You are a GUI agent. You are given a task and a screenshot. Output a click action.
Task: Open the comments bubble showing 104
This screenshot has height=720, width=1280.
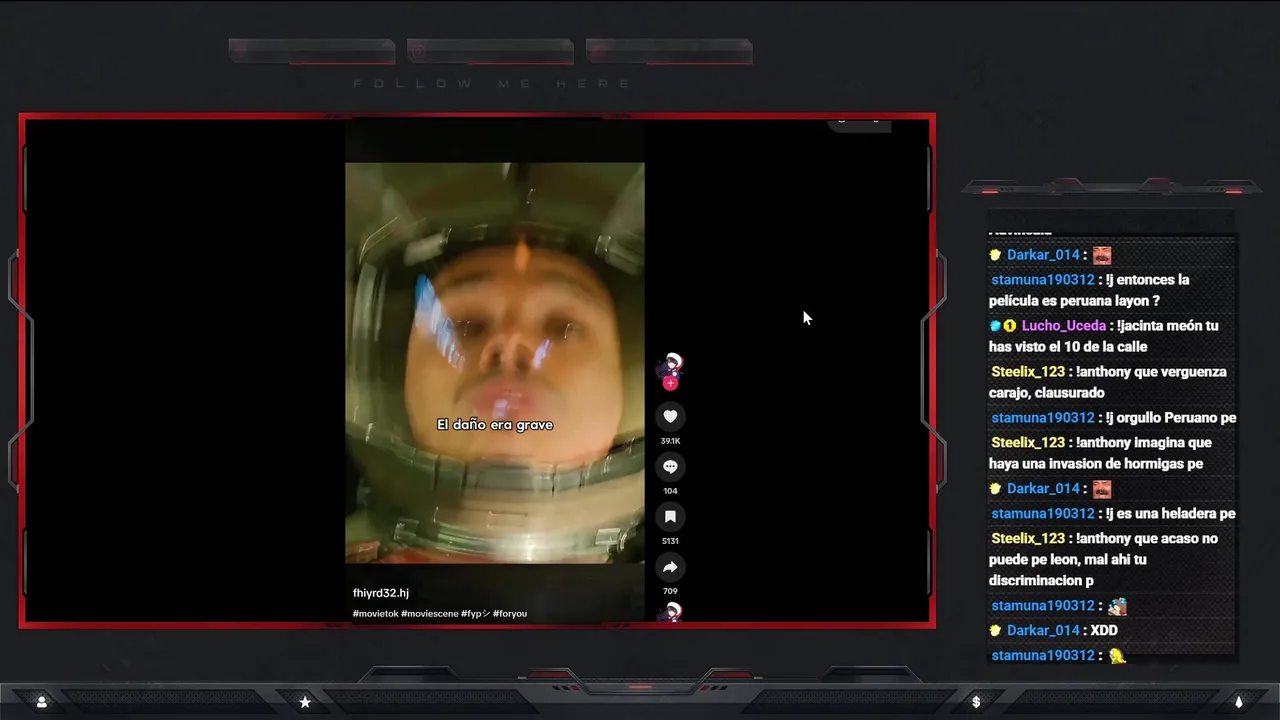tap(670, 467)
